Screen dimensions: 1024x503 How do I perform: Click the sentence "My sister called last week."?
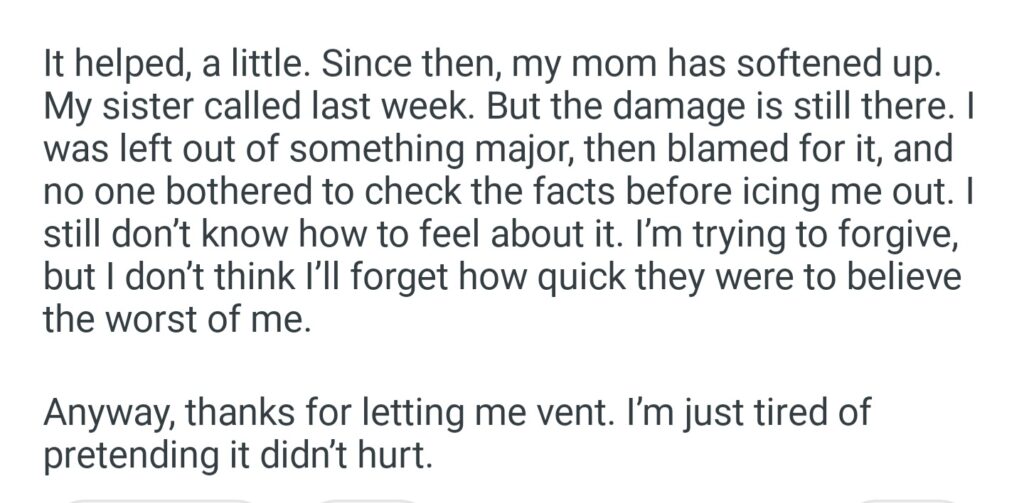(x=261, y=110)
